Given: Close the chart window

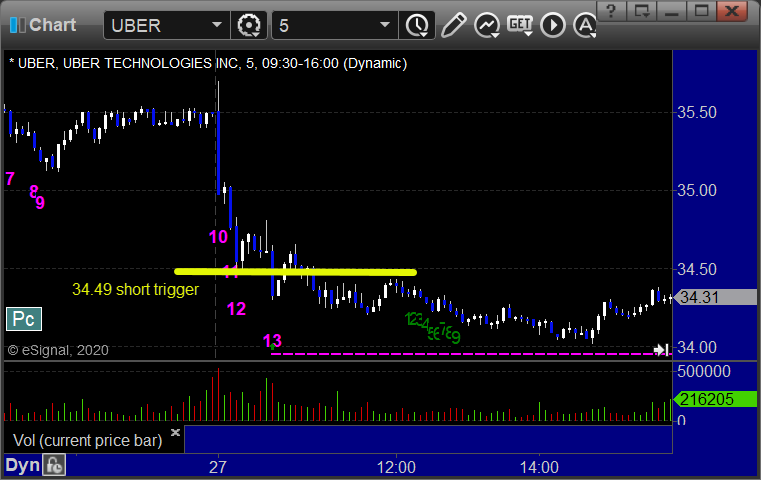Looking at the screenshot, I should [x=732, y=11].
